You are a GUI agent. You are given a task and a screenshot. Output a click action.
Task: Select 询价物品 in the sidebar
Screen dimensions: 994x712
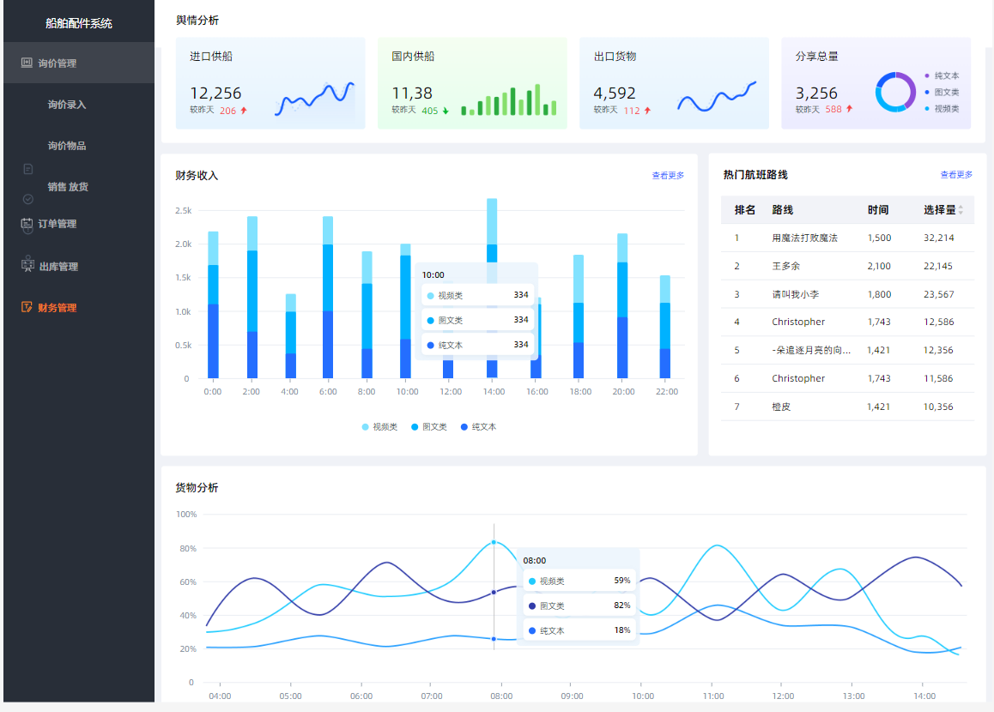tap(67, 146)
